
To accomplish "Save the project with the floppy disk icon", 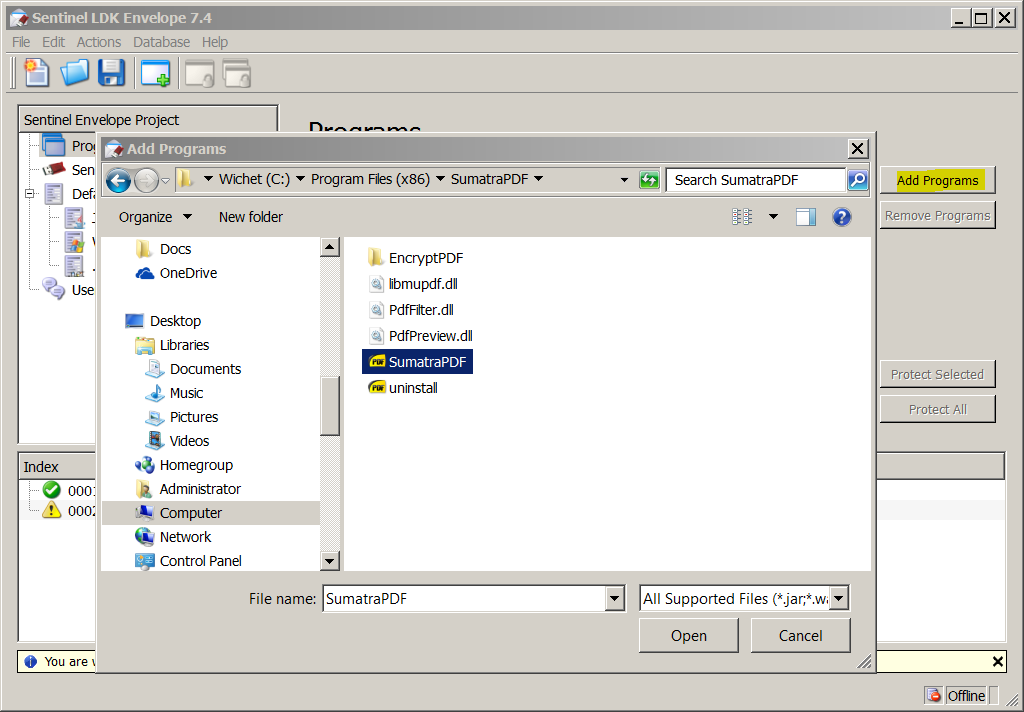I will point(111,72).
